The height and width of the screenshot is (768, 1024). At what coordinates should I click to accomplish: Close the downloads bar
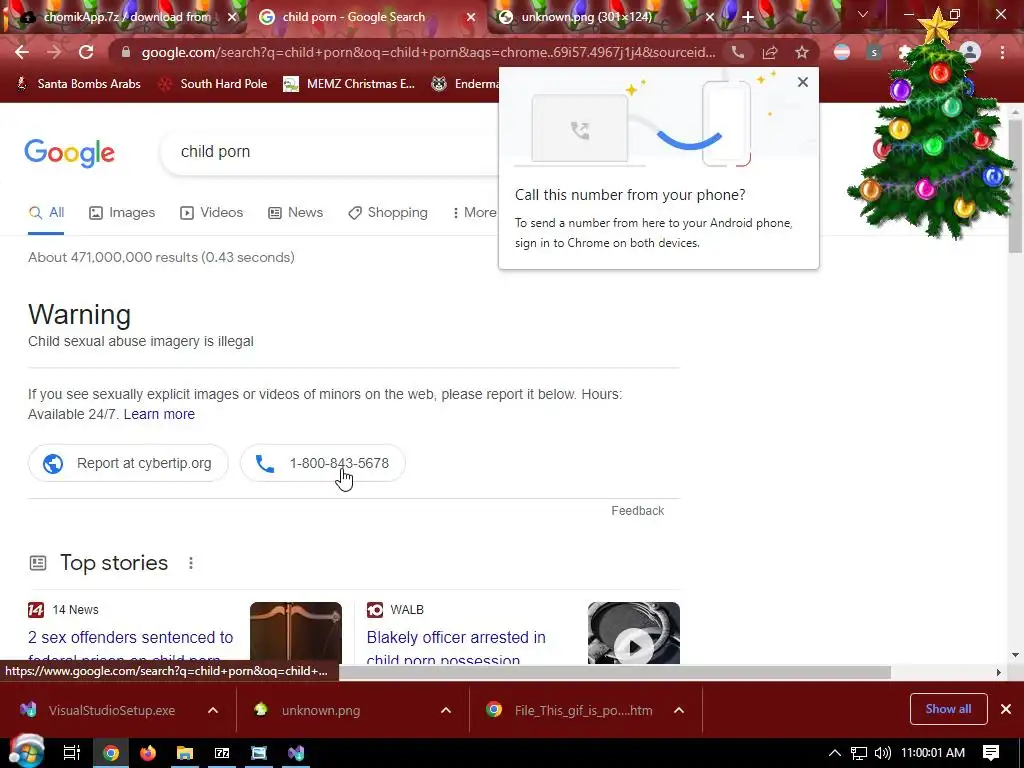1006,709
